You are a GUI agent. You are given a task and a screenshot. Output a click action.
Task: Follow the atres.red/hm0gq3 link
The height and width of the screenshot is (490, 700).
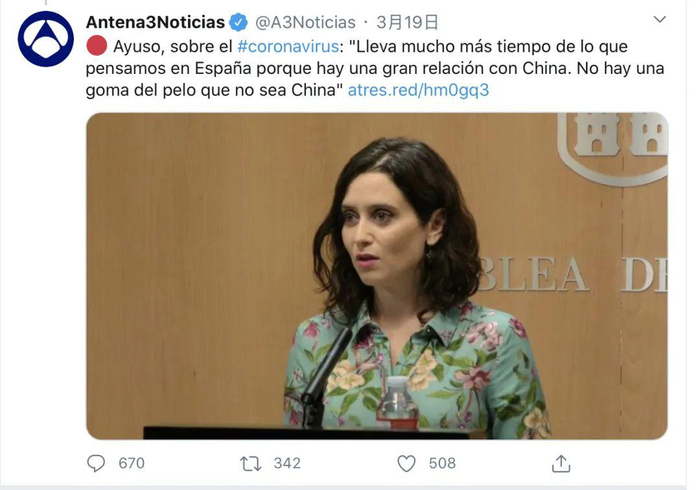[418, 90]
